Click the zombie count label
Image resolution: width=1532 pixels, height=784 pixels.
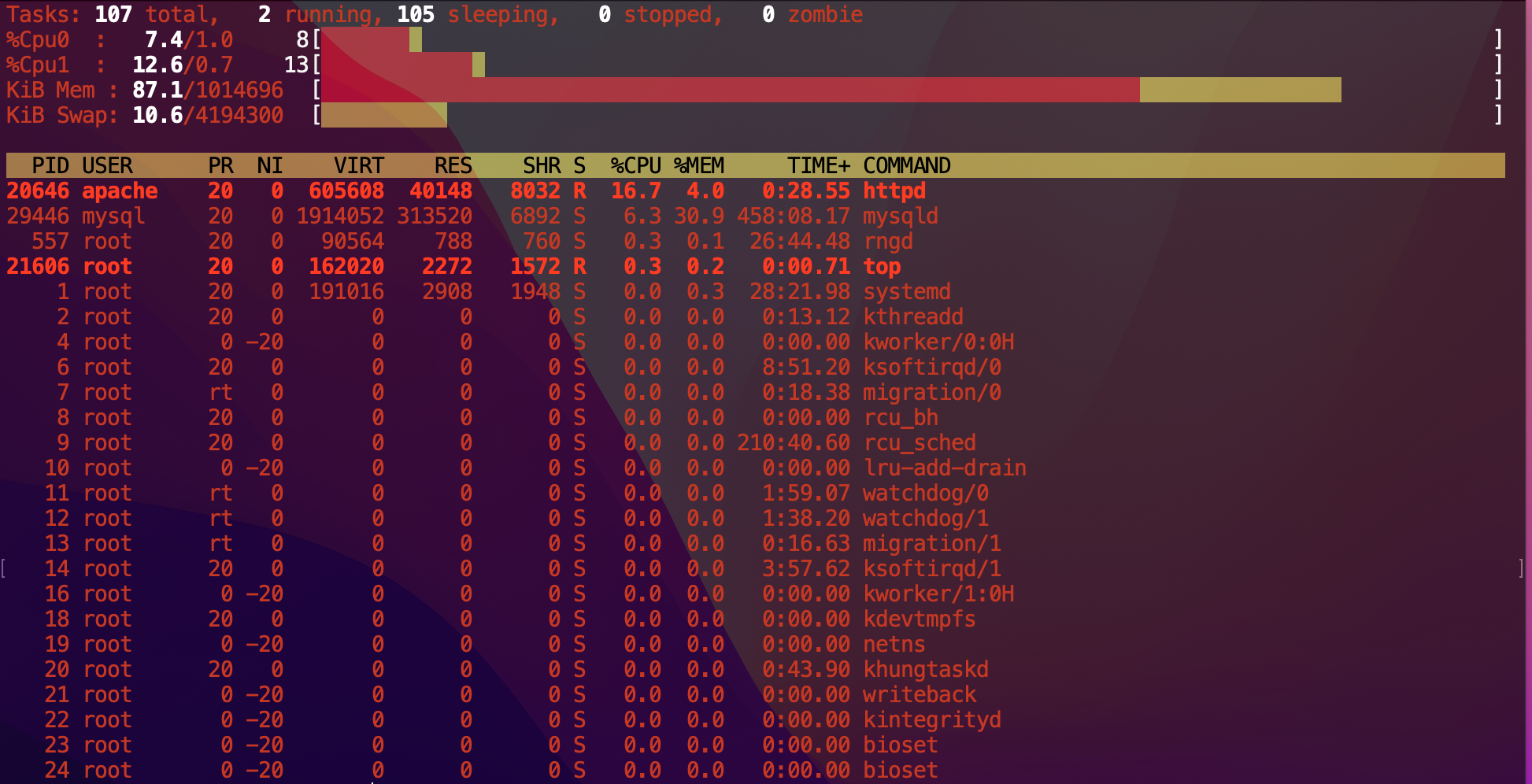click(x=824, y=14)
